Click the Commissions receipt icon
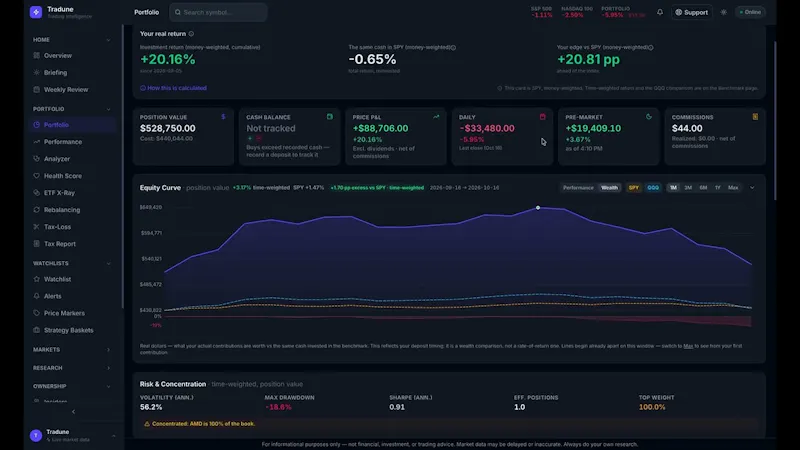This screenshot has height=450, width=800. pos(755,117)
